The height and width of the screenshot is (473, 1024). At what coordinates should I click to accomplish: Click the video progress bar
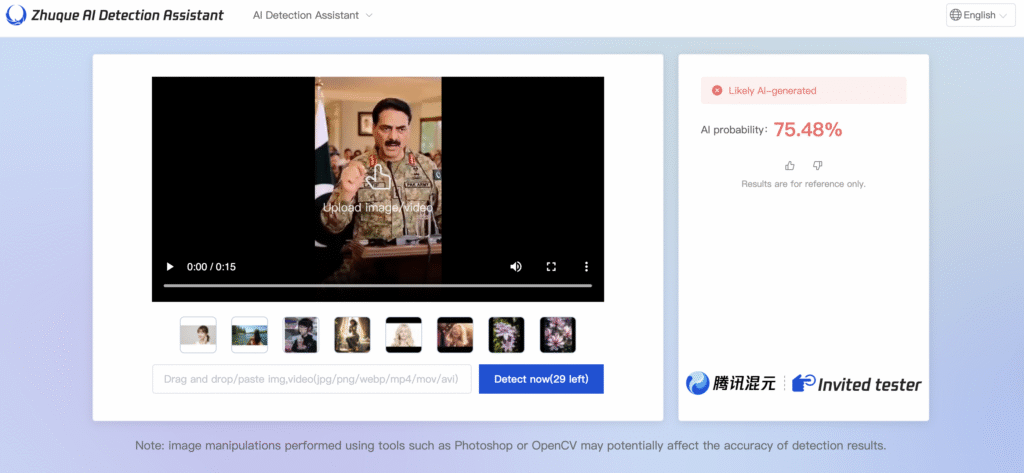378,286
